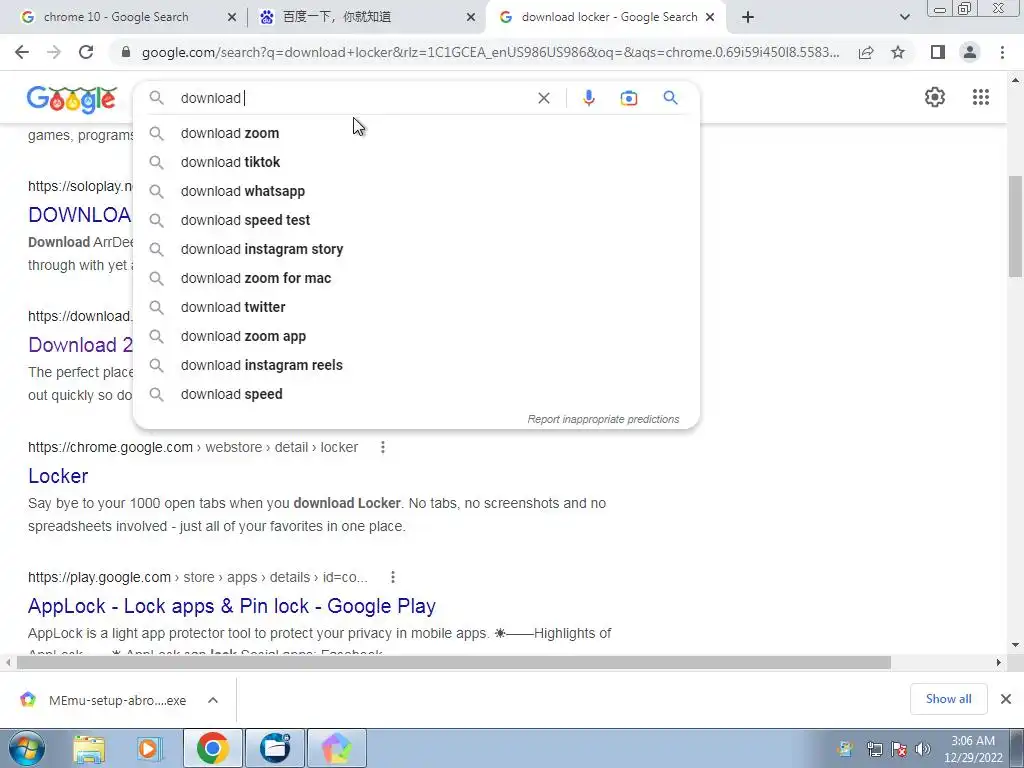
Task: Choose suggestion download instagram story
Action: coord(416,249)
